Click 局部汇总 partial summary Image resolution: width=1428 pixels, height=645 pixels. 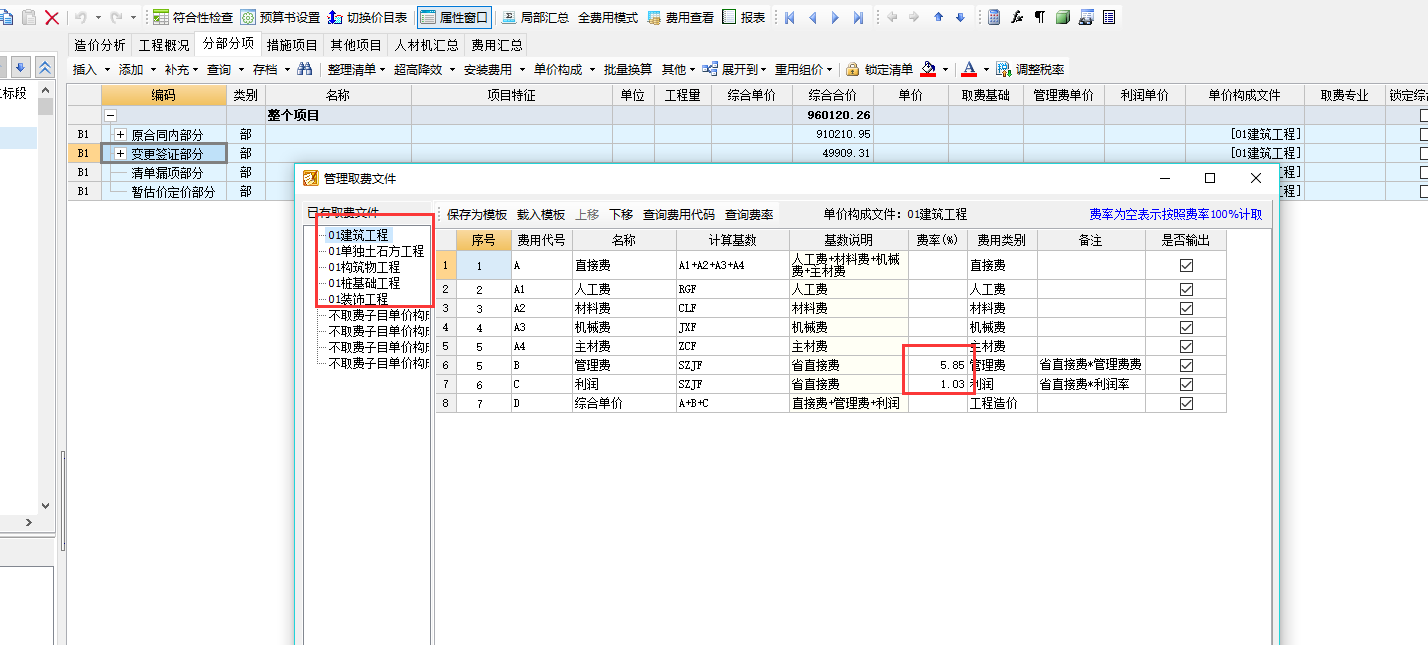tap(534, 18)
